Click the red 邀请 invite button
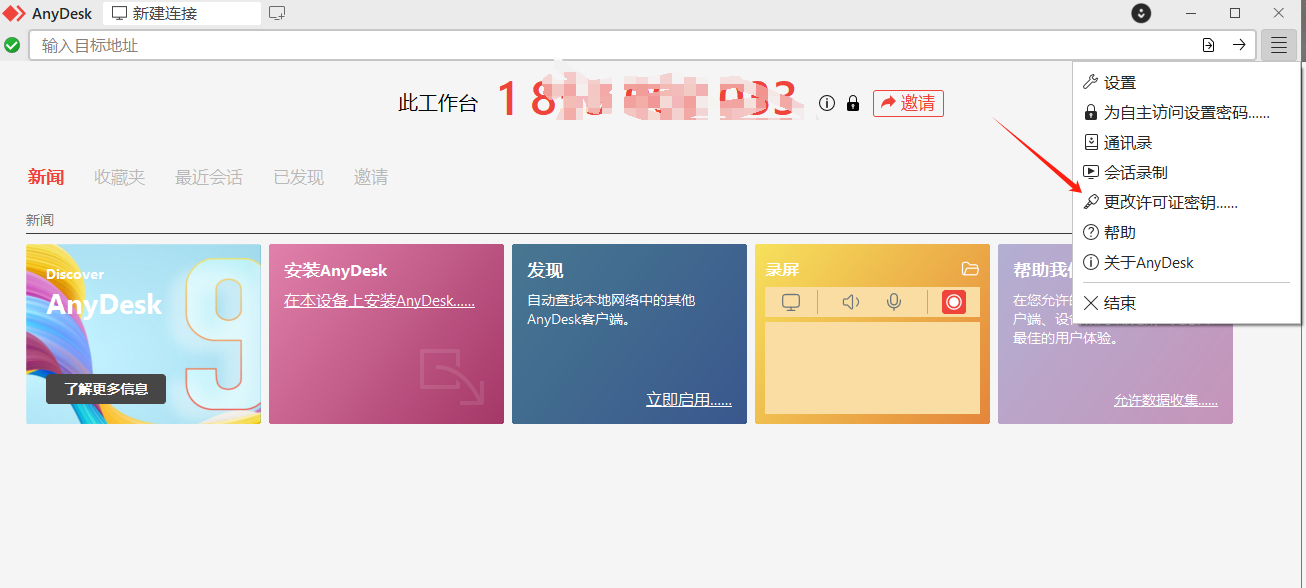The width and height of the screenshot is (1306, 588). click(x=908, y=103)
